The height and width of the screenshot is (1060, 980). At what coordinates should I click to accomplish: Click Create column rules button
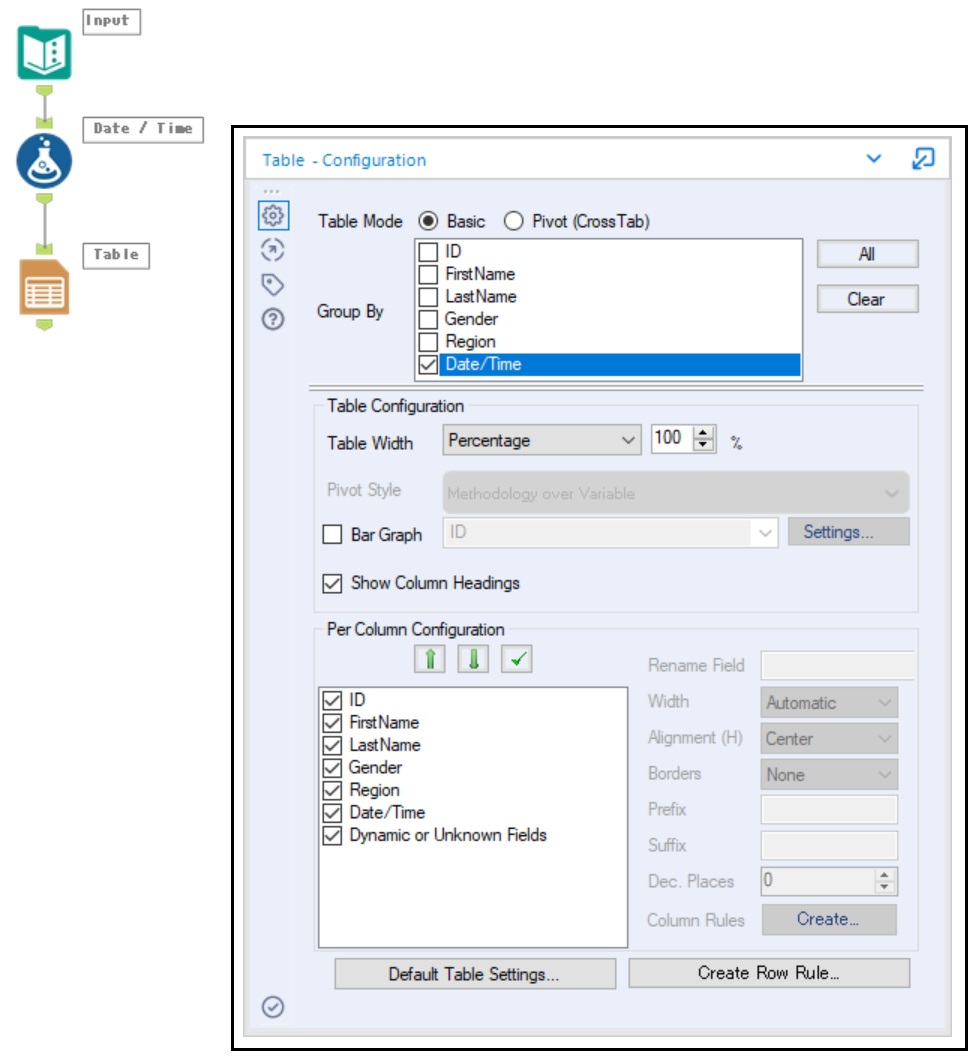[x=829, y=919]
